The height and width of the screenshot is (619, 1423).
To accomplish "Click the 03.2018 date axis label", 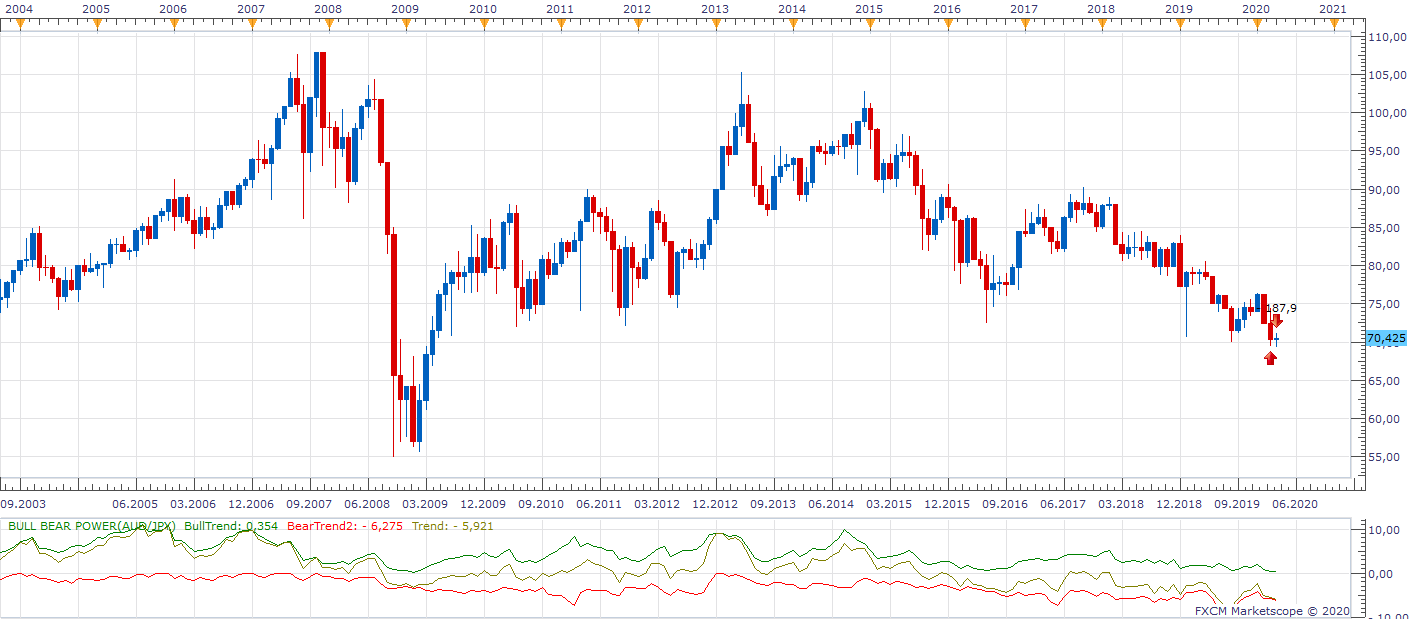I will coord(1121,505).
